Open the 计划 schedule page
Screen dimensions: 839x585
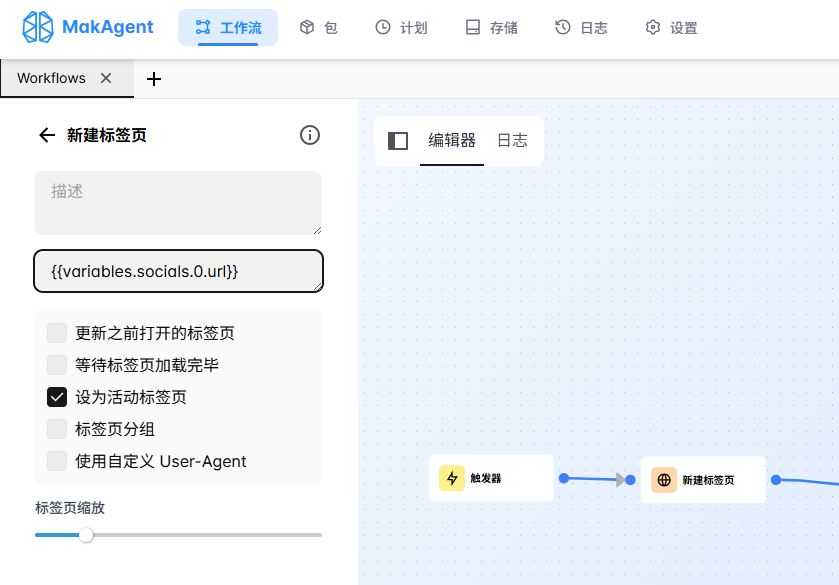[x=401, y=28]
